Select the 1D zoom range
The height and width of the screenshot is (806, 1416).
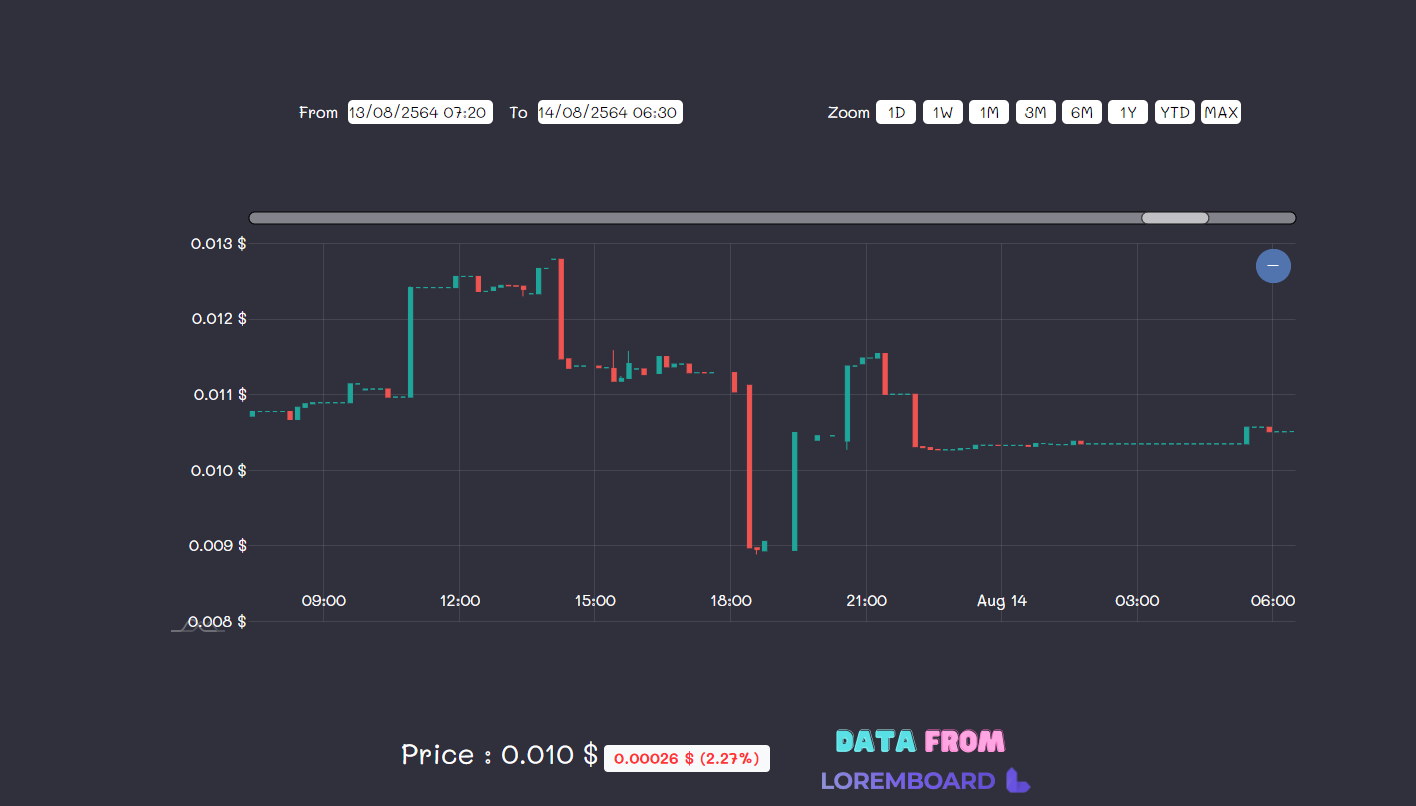[x=896, y=113]
